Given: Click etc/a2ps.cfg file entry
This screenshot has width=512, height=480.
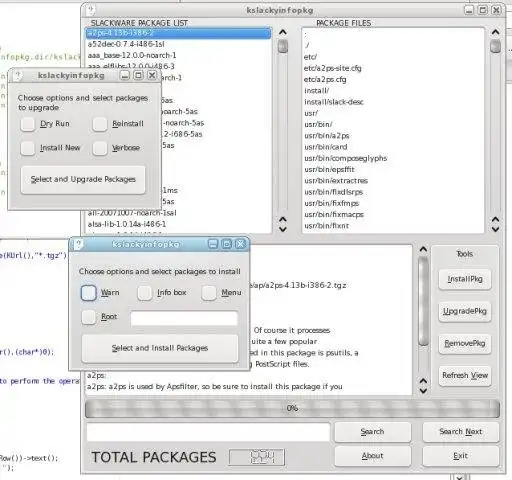Looking at the screenshot, I should [x=325, y=80].
